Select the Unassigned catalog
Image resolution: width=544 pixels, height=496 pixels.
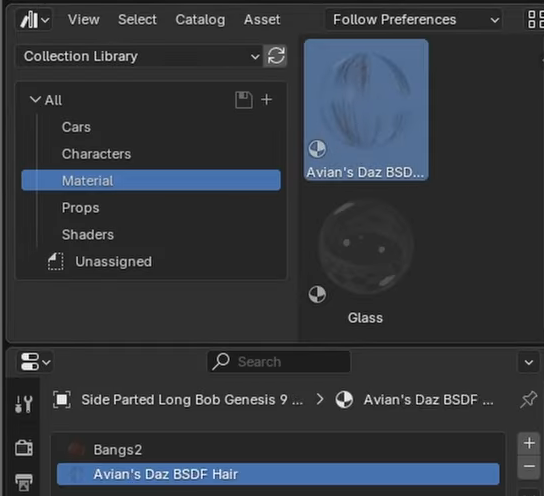click(x=151, y=262)
